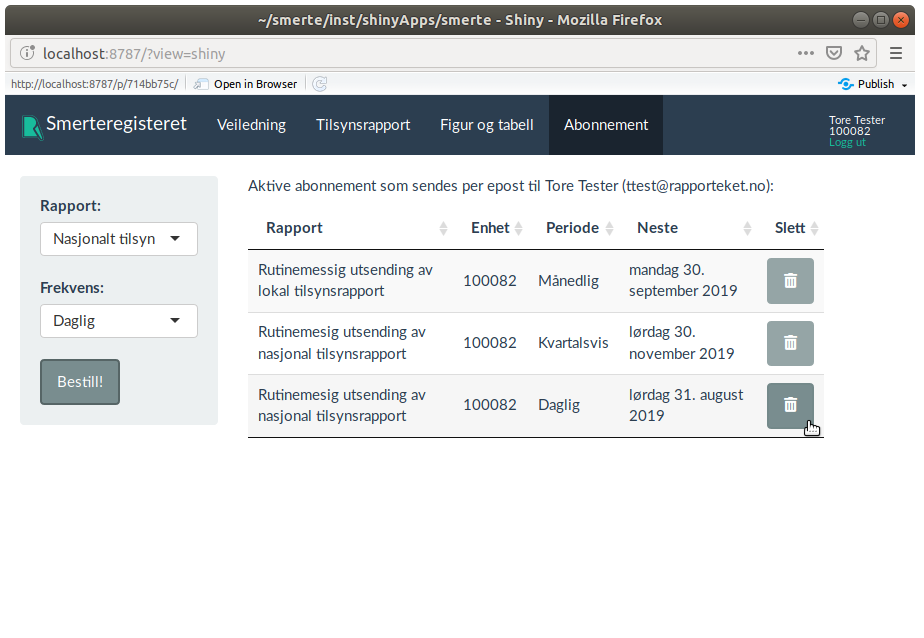Click 'lørdag 30. november 2019' cell
Image resolution: width=924 pixels, height=638 pixels.
[688, 343]
